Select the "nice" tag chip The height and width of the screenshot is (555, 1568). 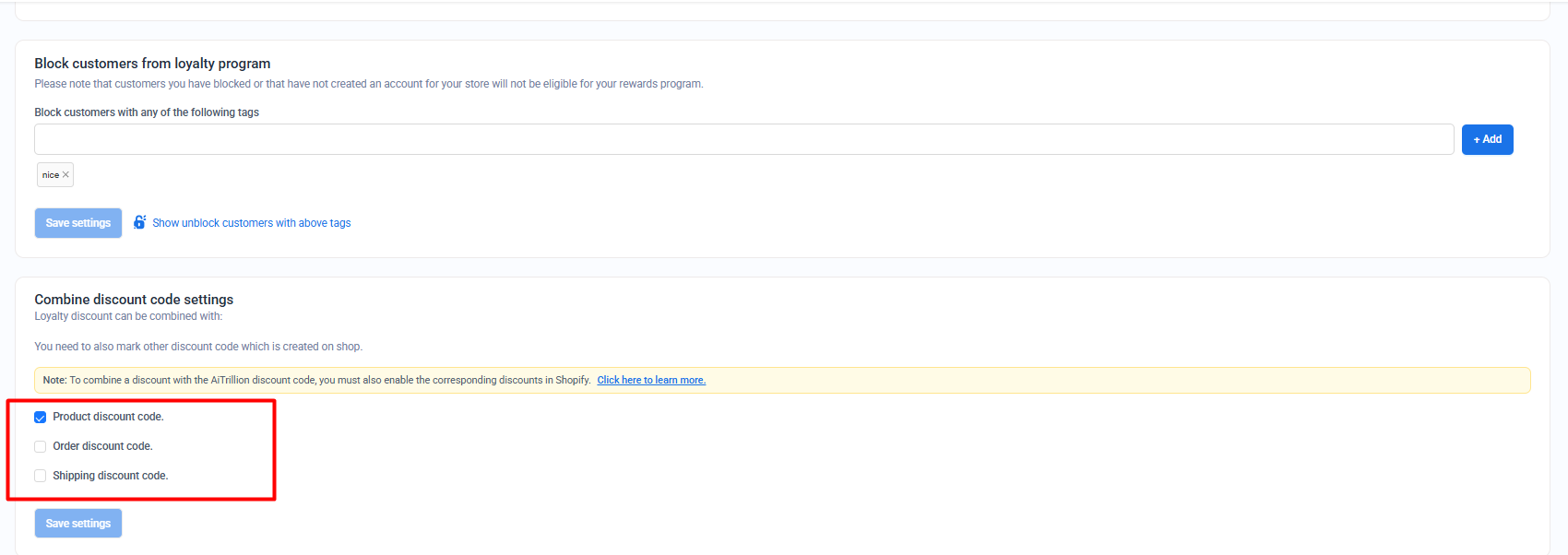click(50, 175)
